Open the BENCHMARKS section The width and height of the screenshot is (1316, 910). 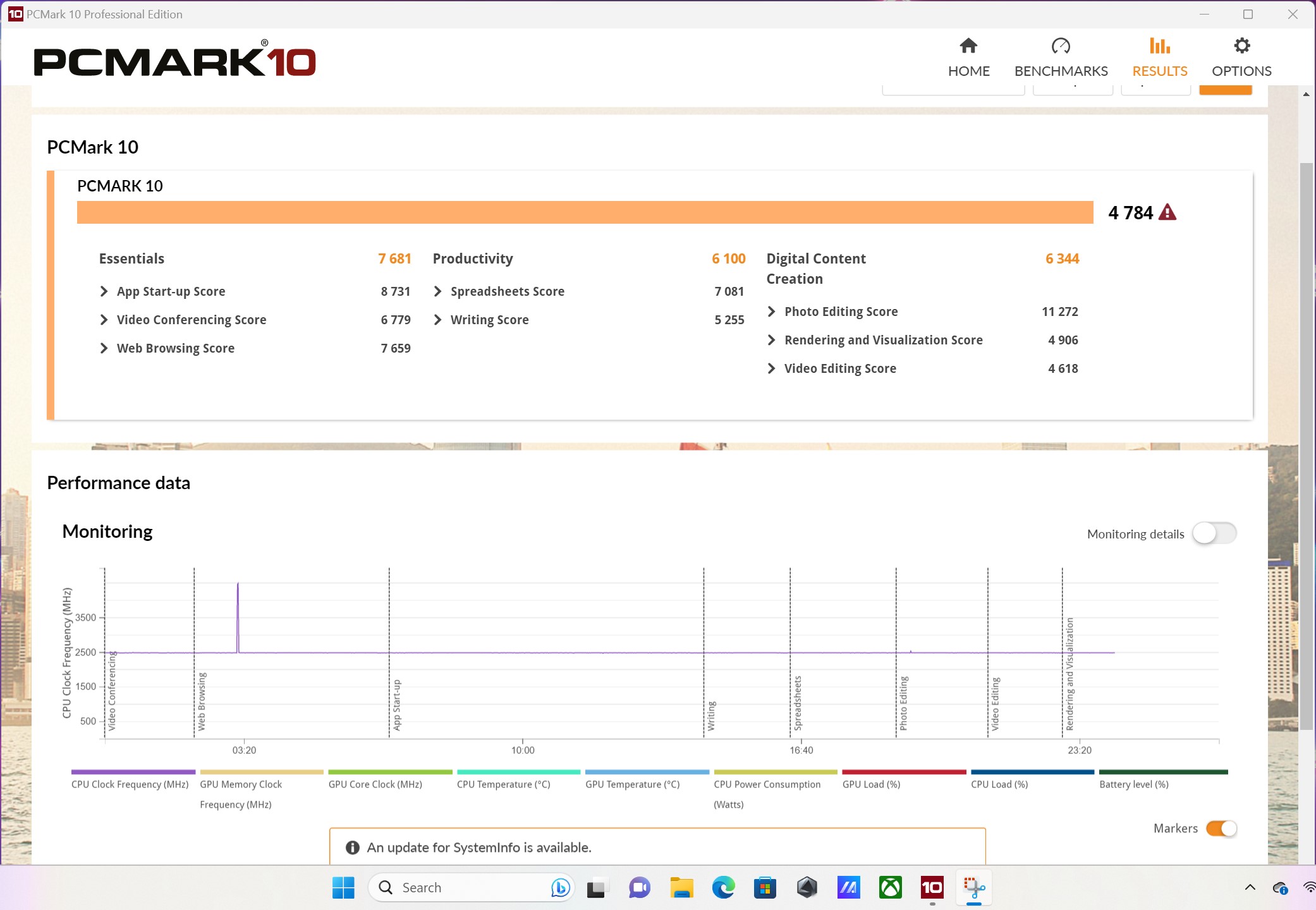1061,58
